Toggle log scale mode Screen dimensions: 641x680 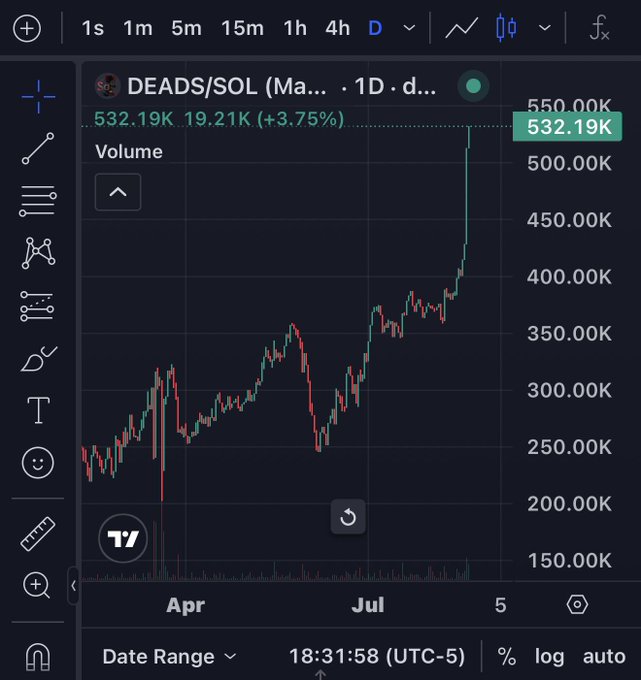[549, 657]
